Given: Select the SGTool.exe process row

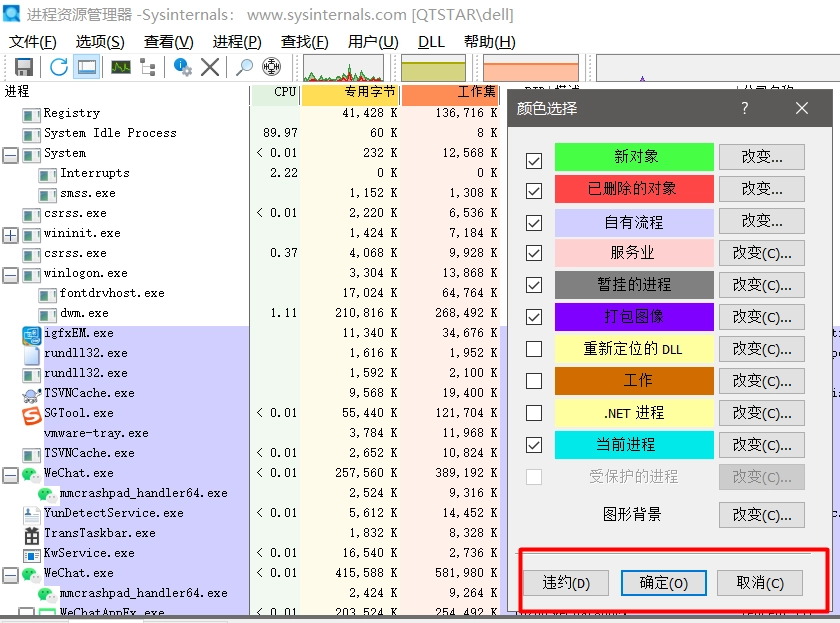Looking at the screenshot, I should (x=78, y=413).
